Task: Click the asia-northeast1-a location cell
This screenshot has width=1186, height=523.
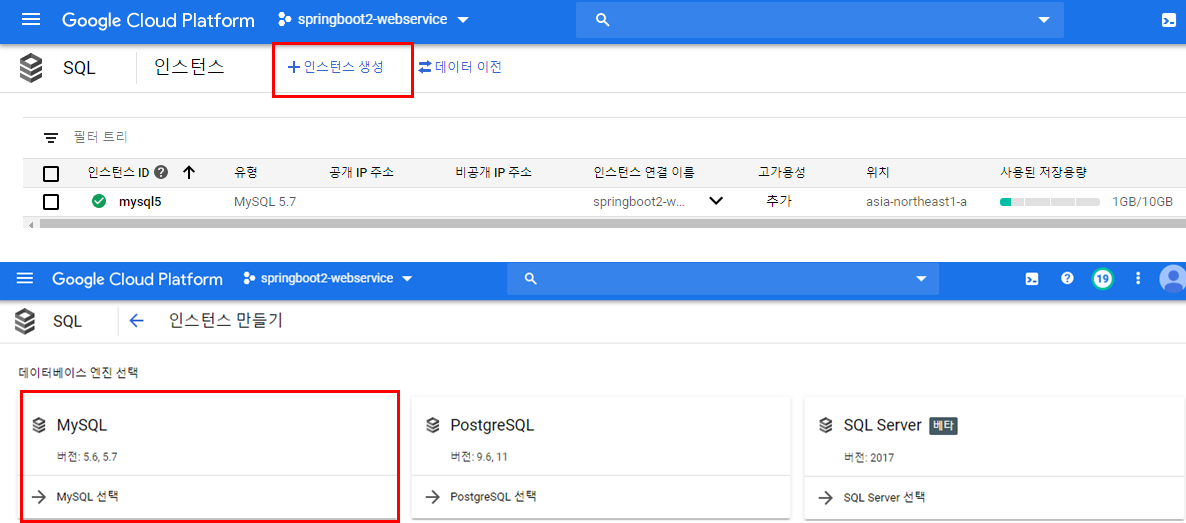Action: tap(917, 202)
